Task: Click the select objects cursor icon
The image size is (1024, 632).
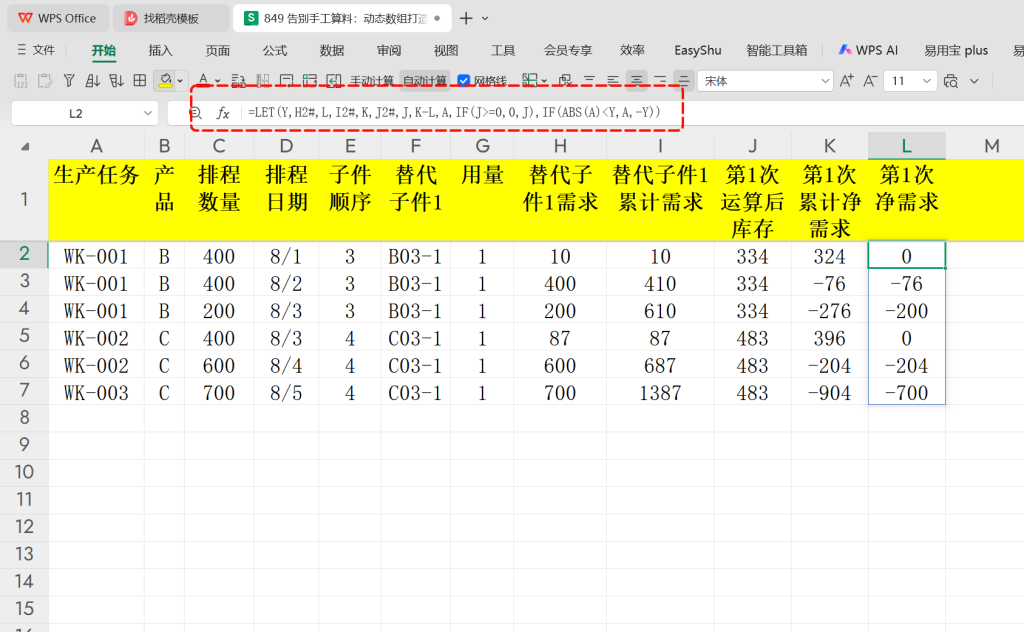Action: (565, 81)
